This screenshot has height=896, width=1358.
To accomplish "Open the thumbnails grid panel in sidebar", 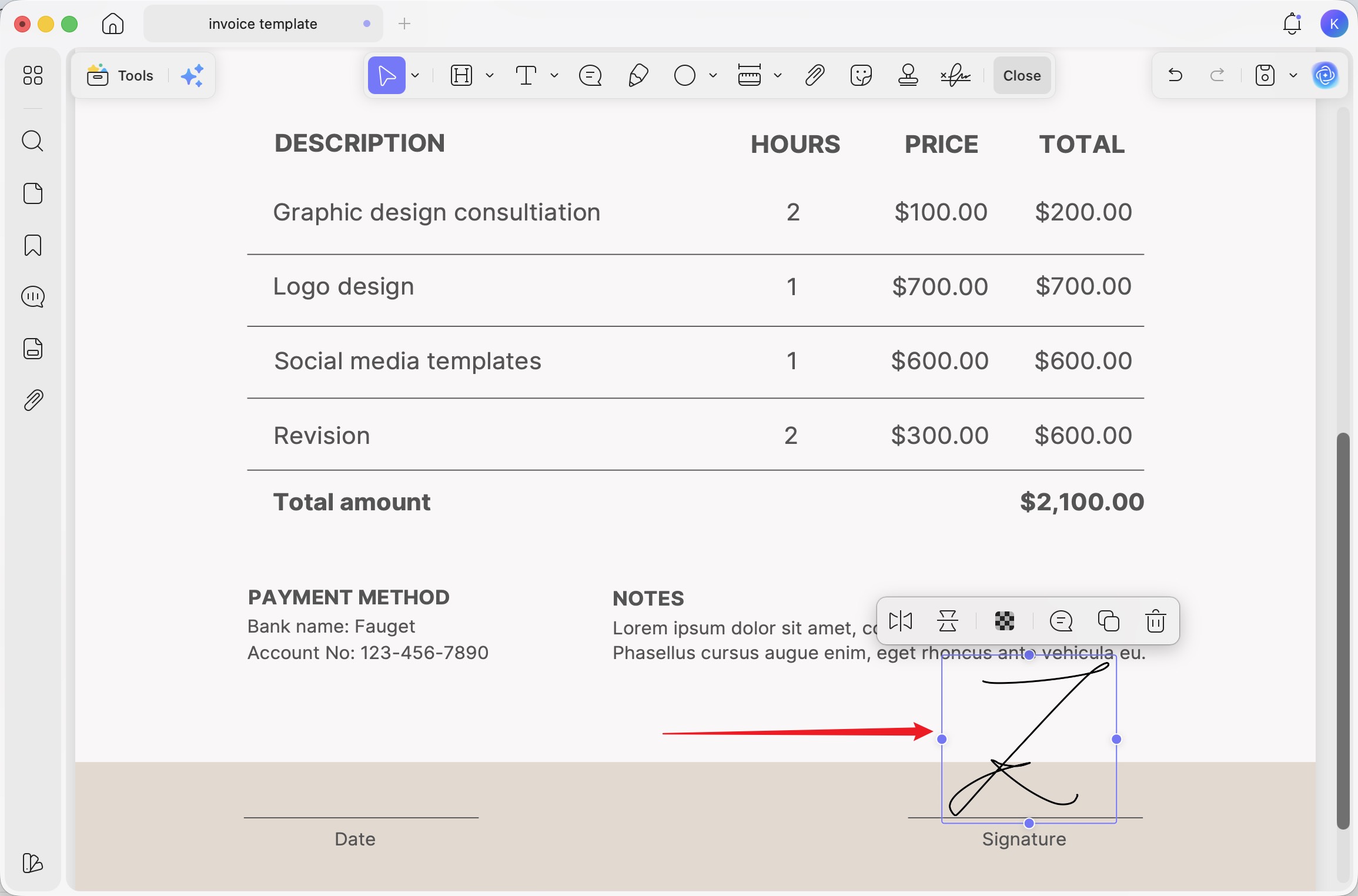I will pos(33,75).
